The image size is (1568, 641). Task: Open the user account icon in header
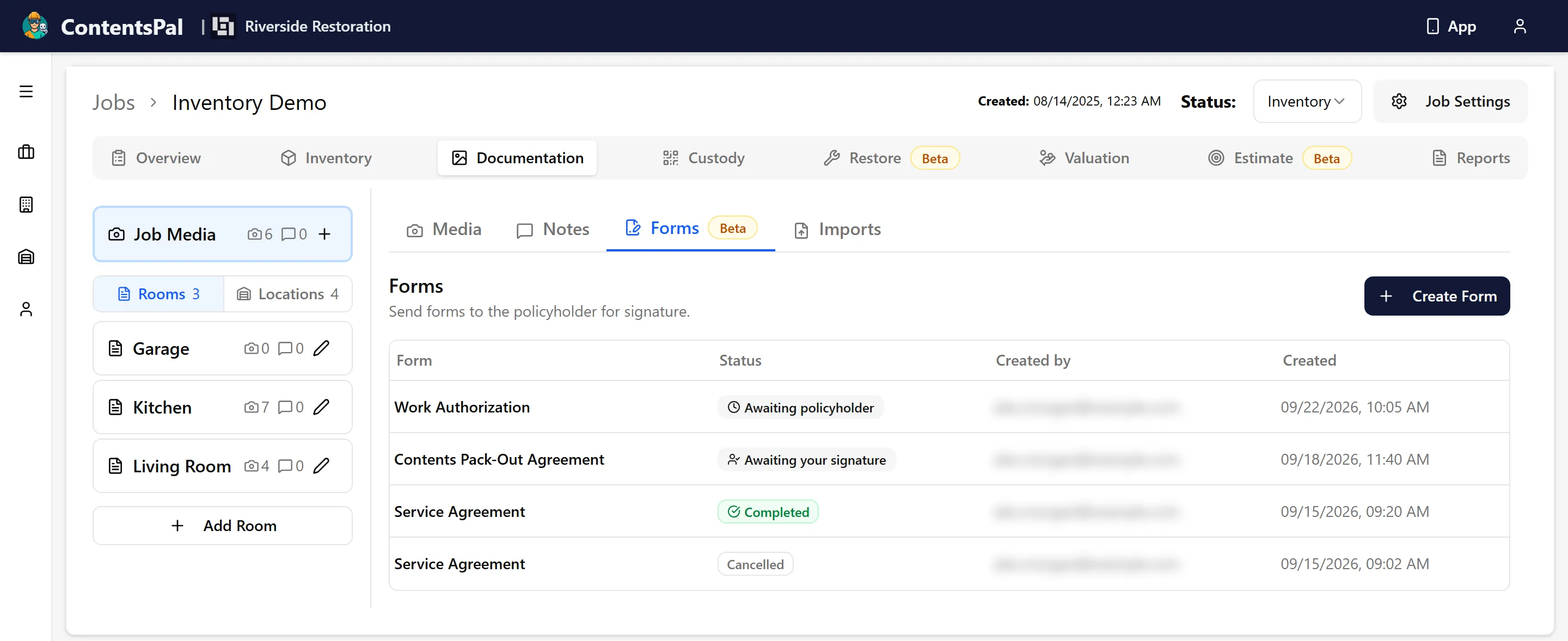pyautogui.click(x=1520, y=26)
